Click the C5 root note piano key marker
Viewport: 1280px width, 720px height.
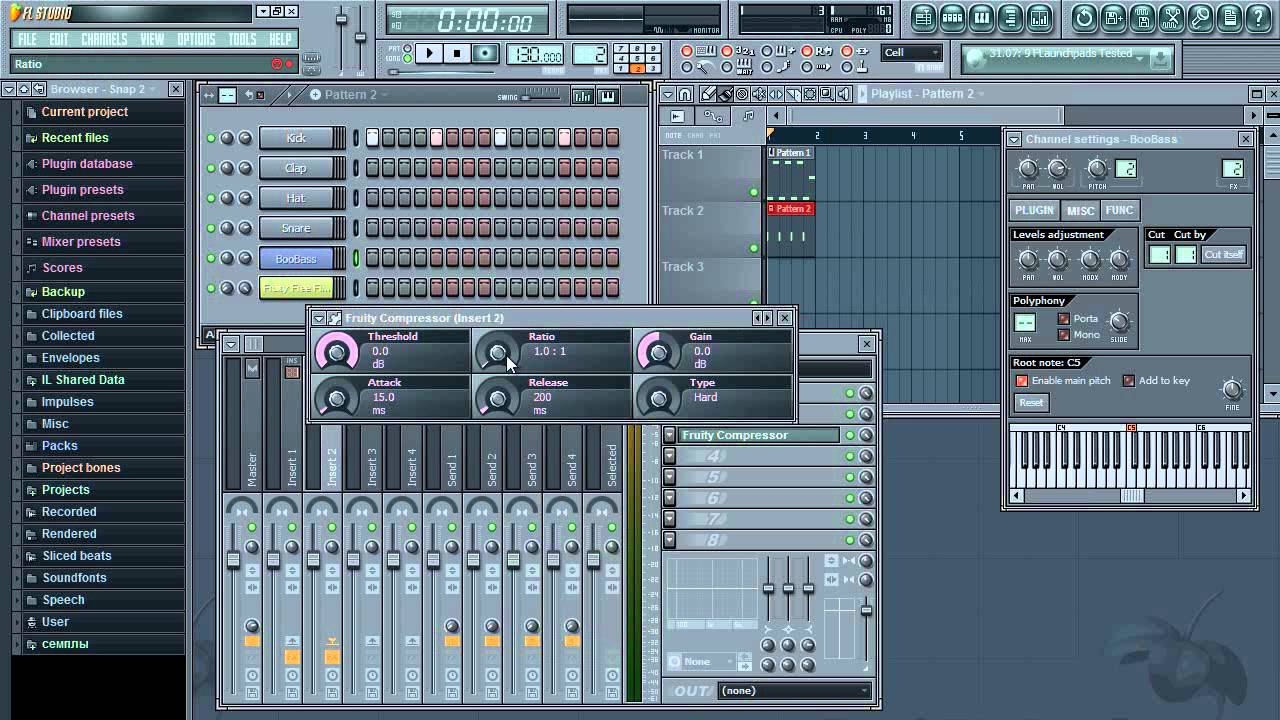[x=1131, y=428]
